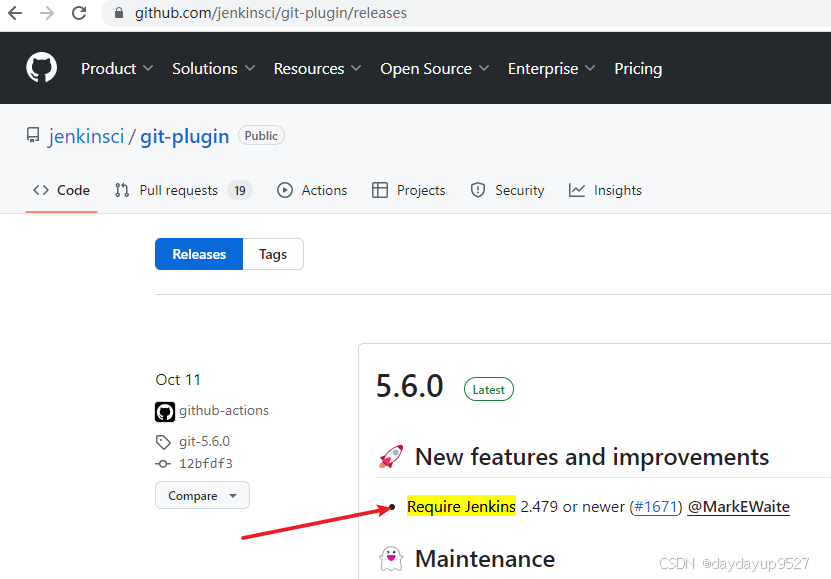
Task: Open the Pricing page
Action: coord(638,68)
